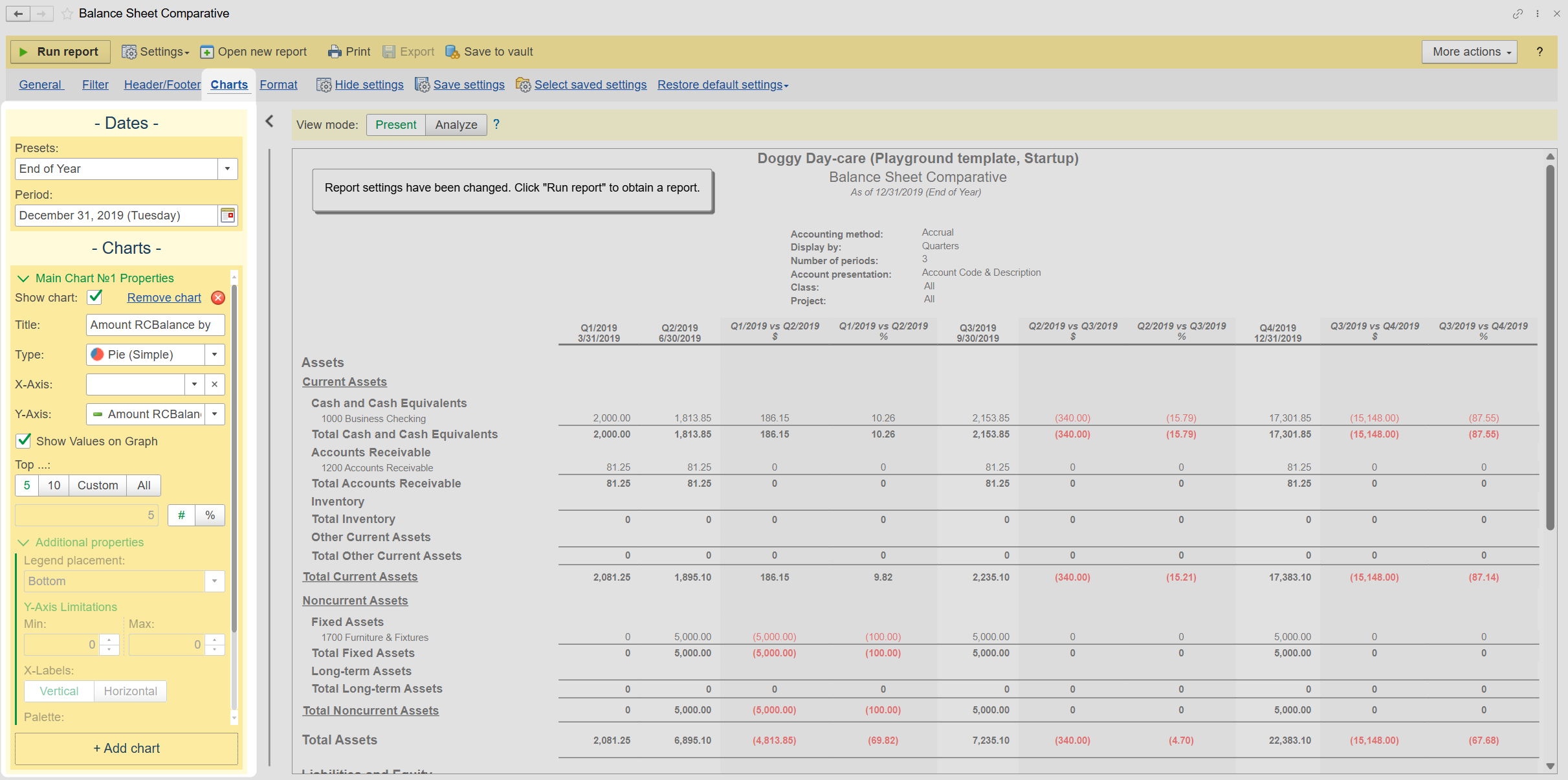The height and width of the screenshot is (780, 1568).
Task: Star this report as a favorite
Action: pyautogui.click(x=67, y=14)
